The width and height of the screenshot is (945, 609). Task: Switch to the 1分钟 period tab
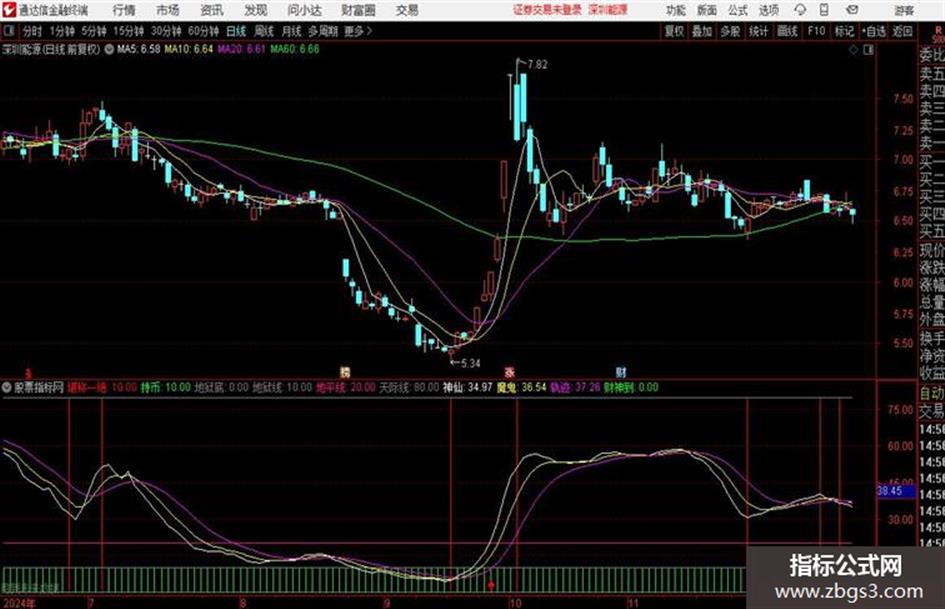coord(61,31)
